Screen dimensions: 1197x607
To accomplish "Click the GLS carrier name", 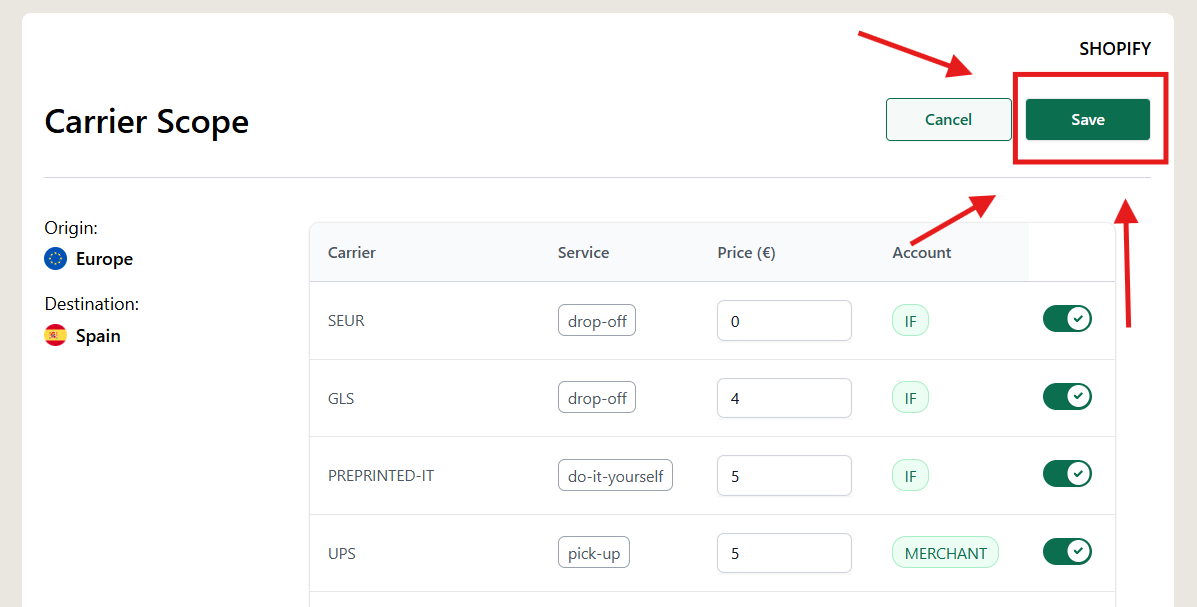I will [340, 398].
